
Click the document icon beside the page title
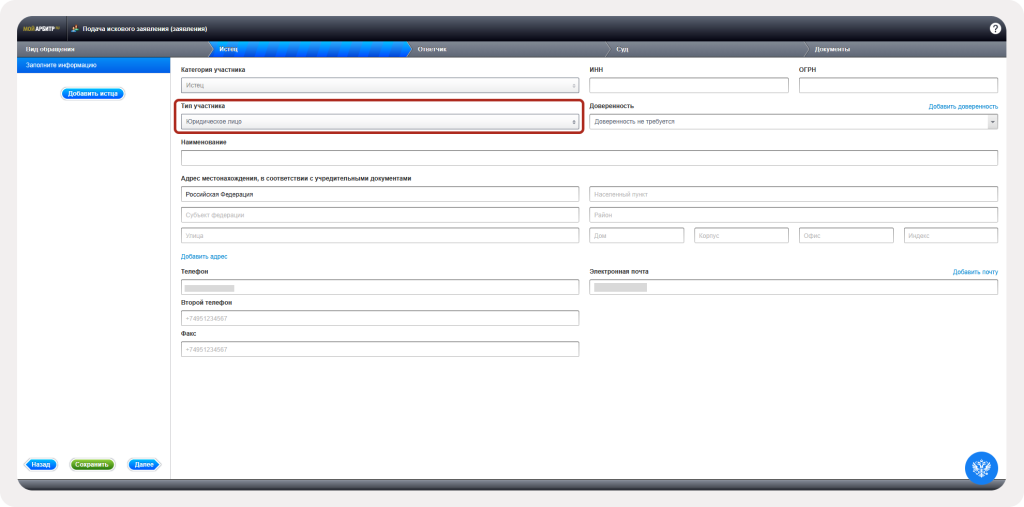75,28
